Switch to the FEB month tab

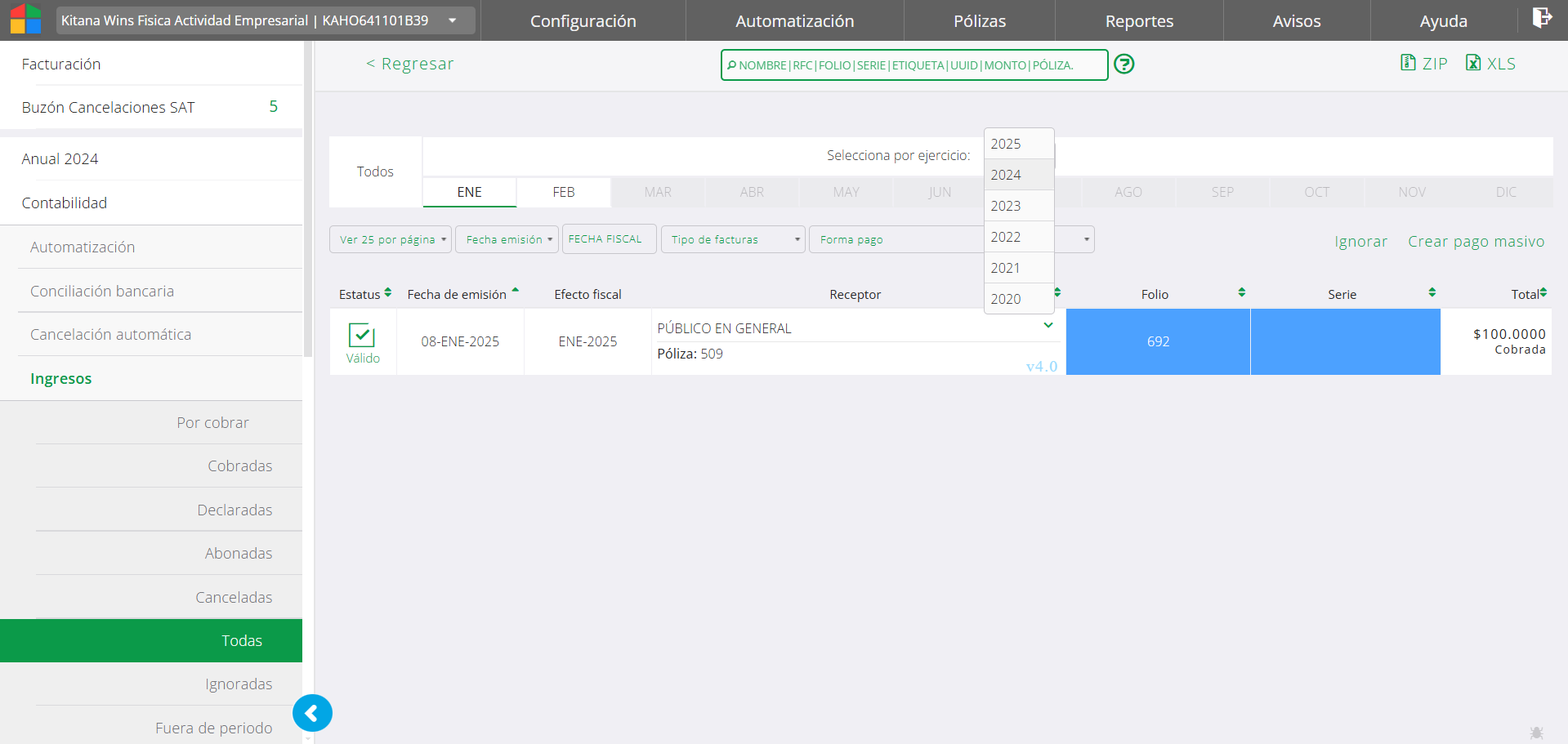pyautogui.click(x=564, y=192)
